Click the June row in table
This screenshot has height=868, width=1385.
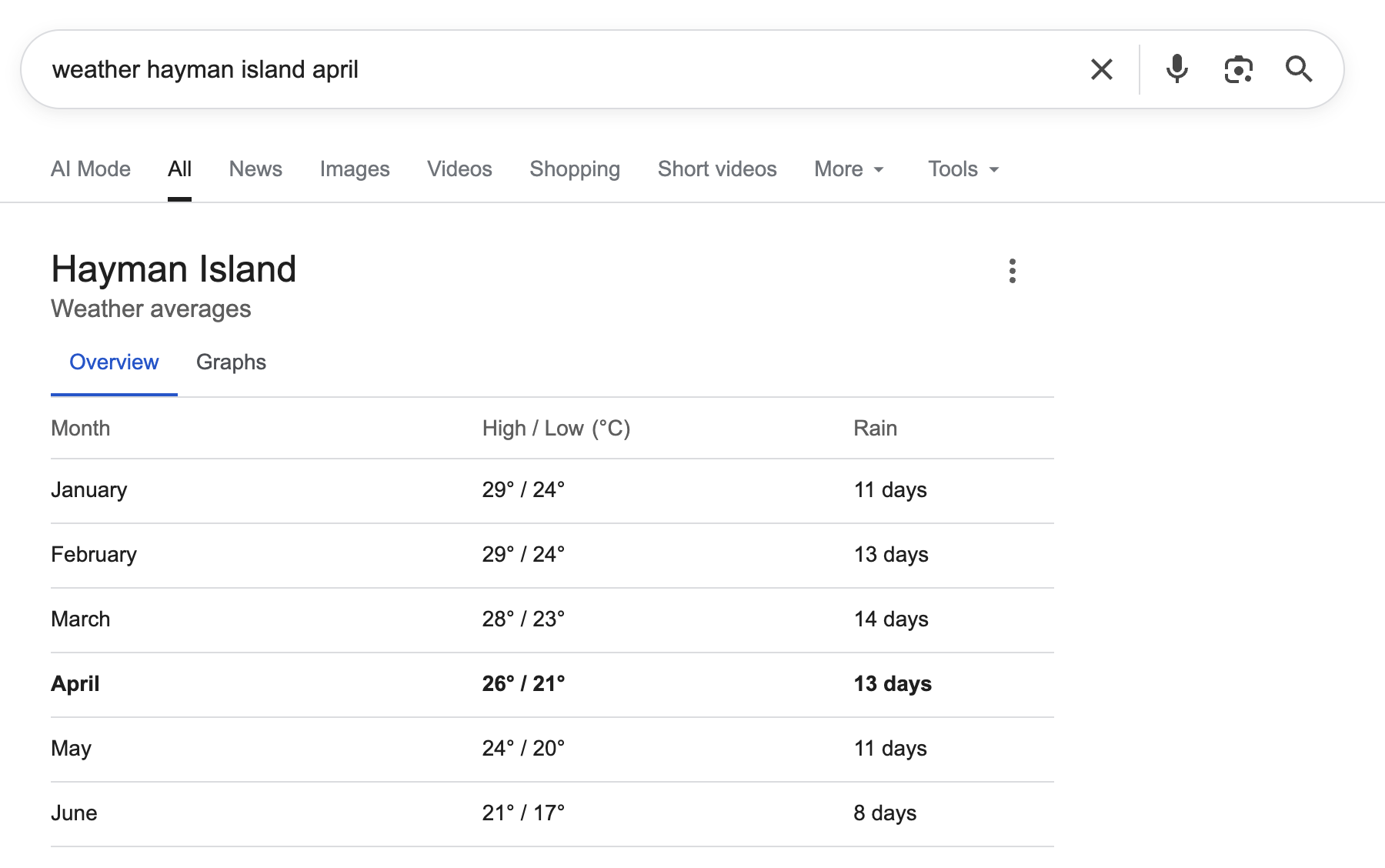tap(74, 813)
